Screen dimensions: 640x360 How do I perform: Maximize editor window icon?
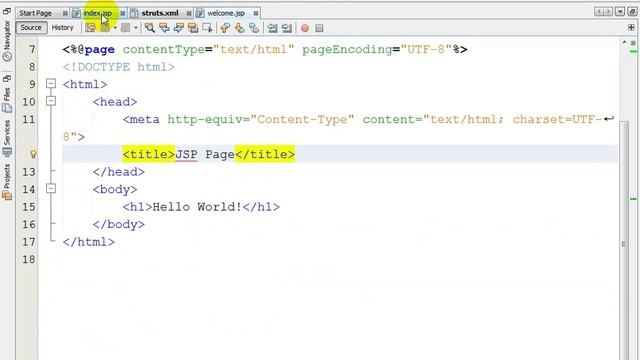click(x=632, y=12)
